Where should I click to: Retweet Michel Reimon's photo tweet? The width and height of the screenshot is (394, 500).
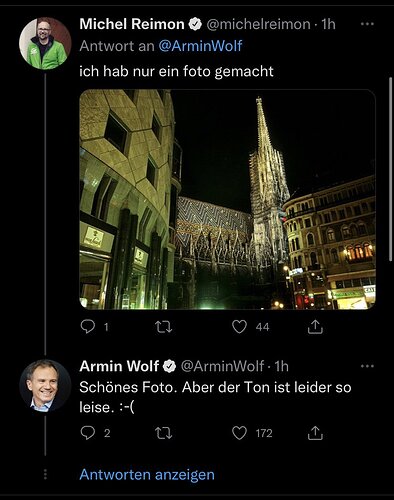point(164,327)
